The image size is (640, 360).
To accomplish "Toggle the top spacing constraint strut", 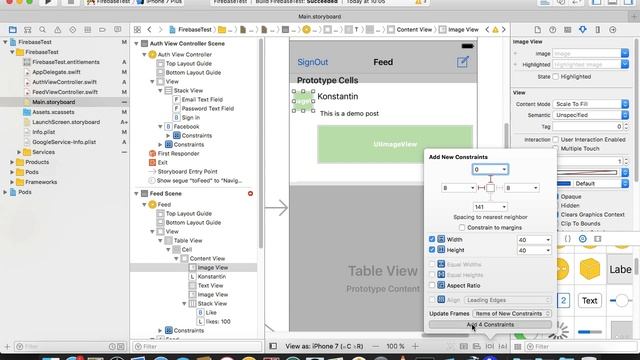I will (490, 179).
